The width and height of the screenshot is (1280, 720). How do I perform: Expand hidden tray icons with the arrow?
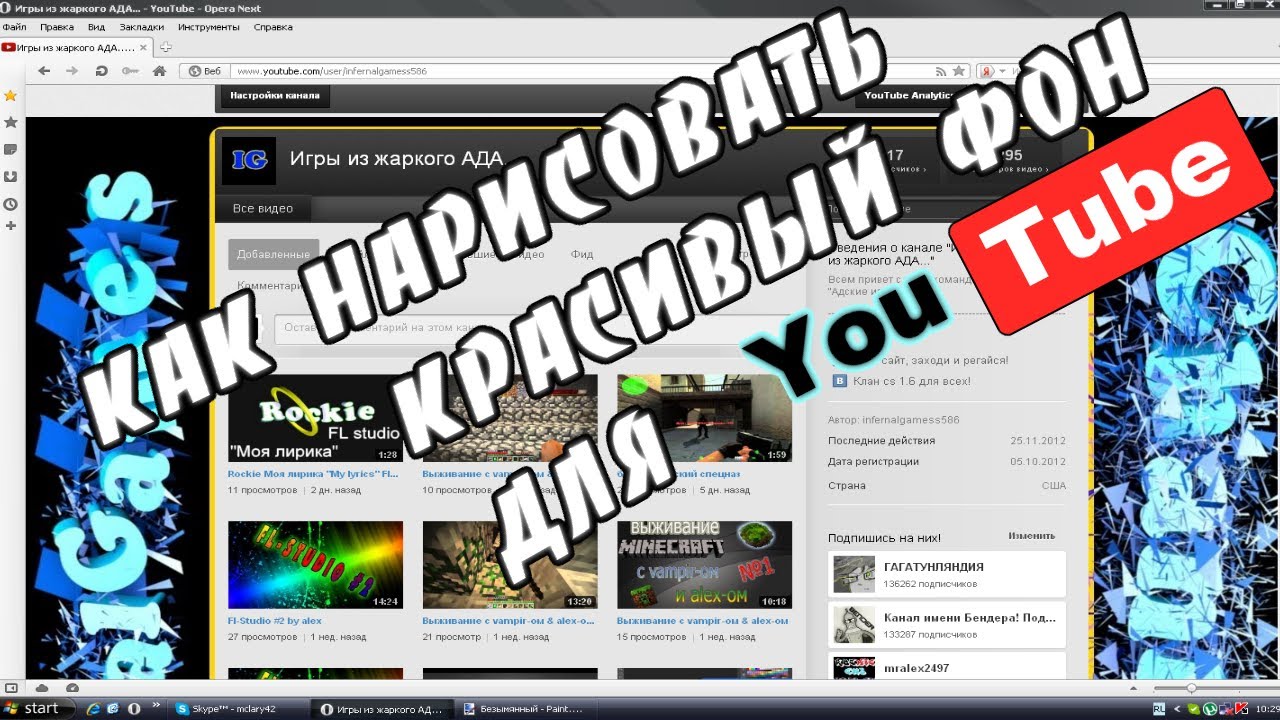point(1176,708)
